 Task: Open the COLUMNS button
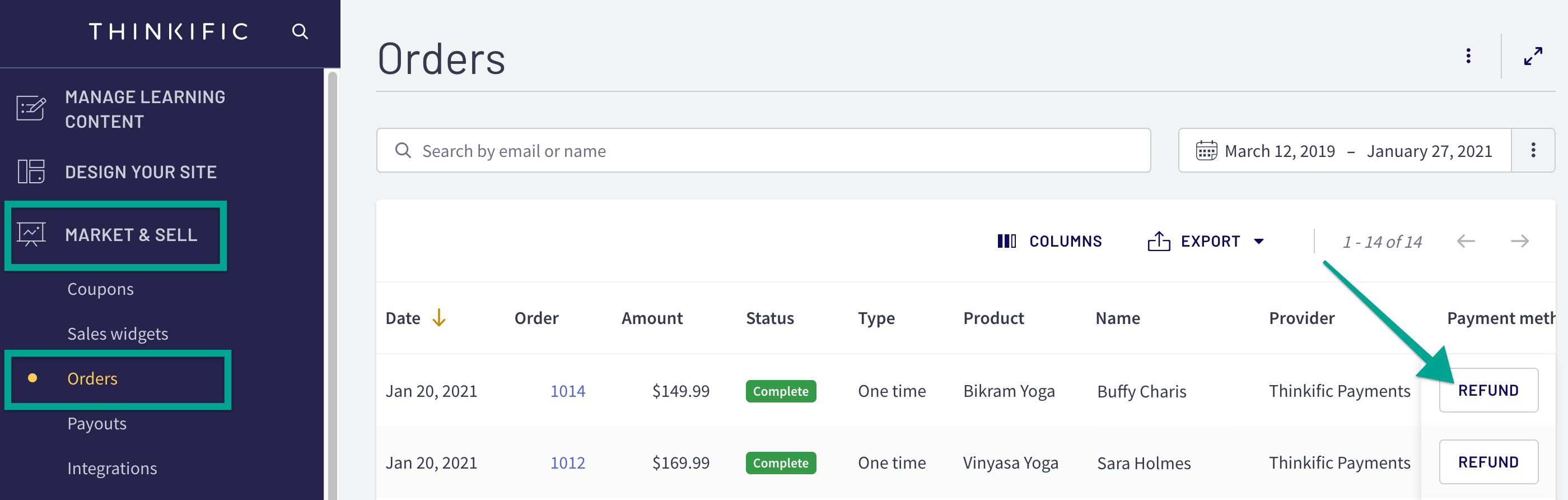coord(1049,241)
